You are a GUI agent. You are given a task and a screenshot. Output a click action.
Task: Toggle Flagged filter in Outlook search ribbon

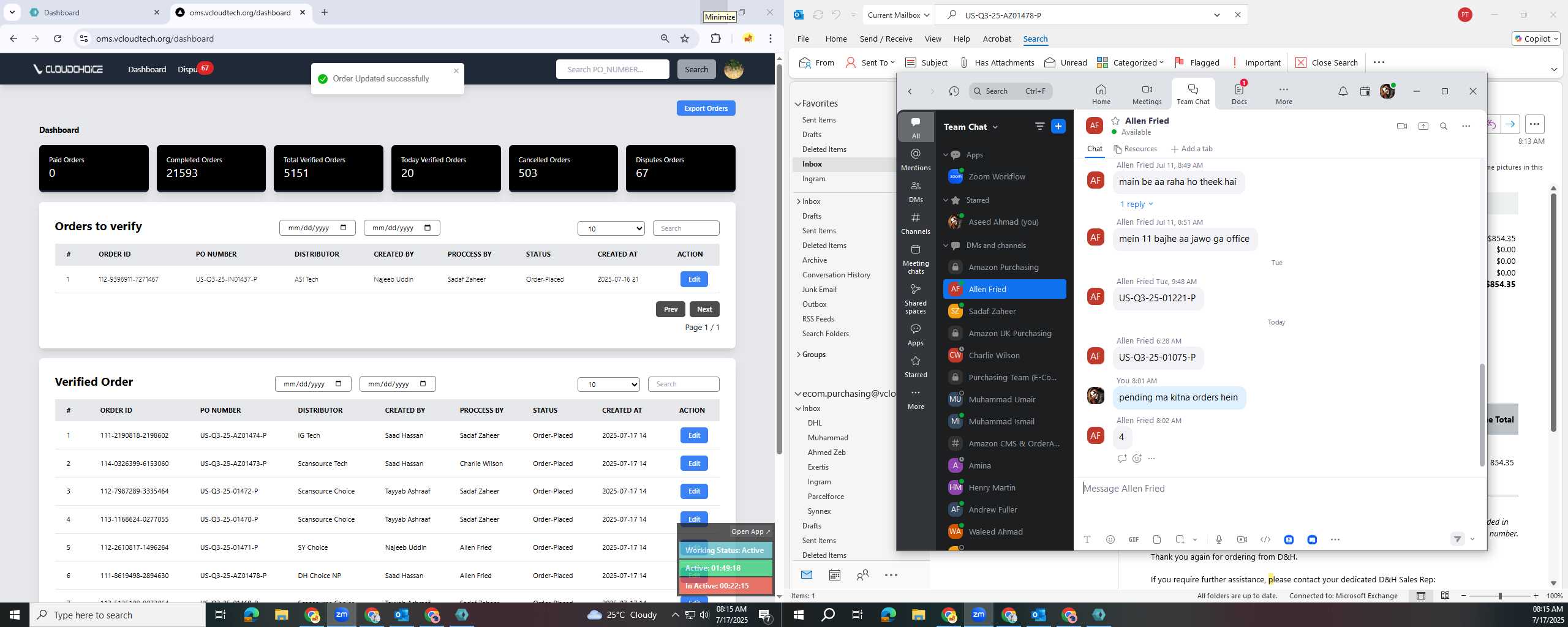[x=1197, y=62]
